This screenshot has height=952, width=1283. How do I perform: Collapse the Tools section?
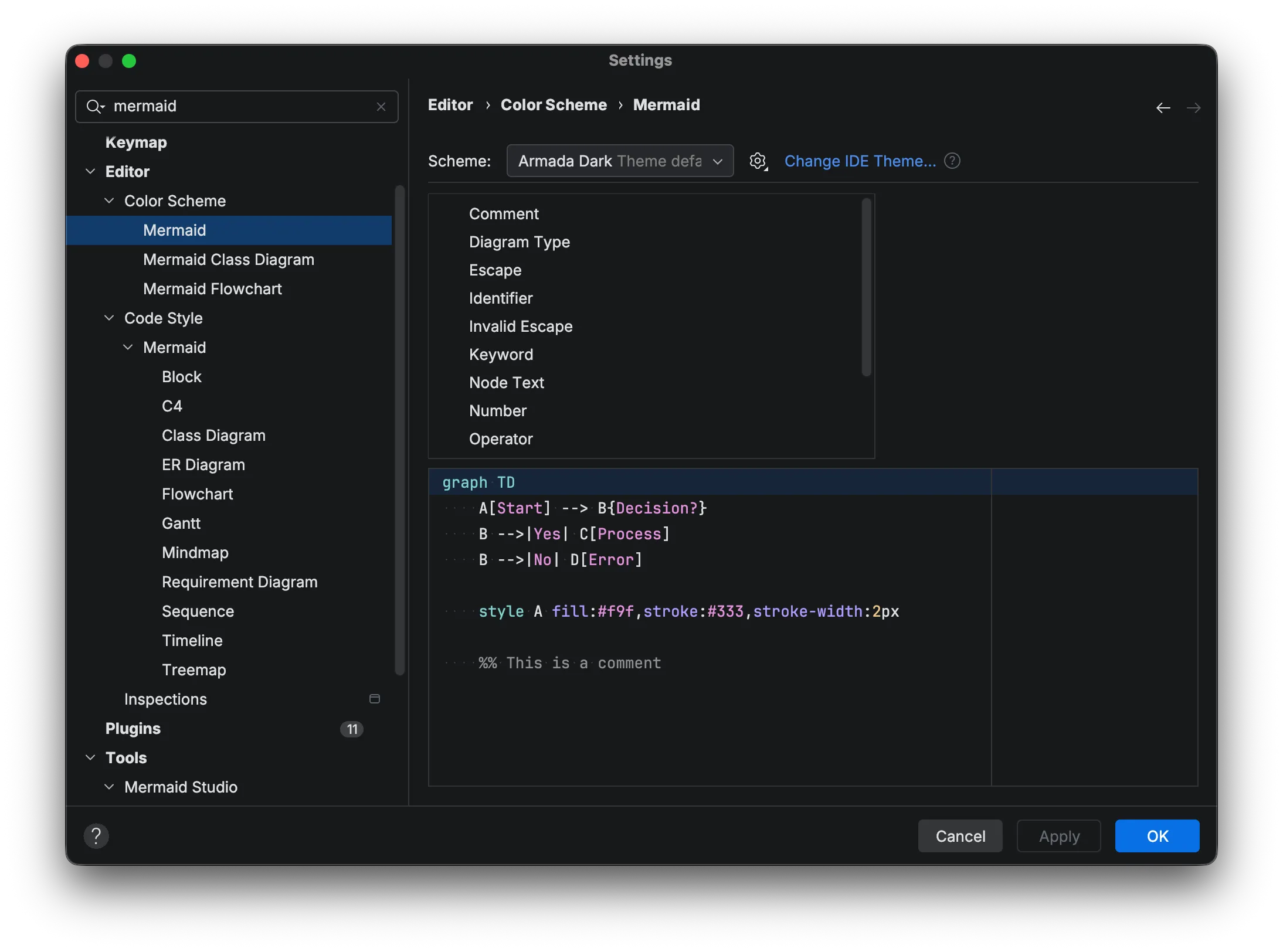(90, 757)
